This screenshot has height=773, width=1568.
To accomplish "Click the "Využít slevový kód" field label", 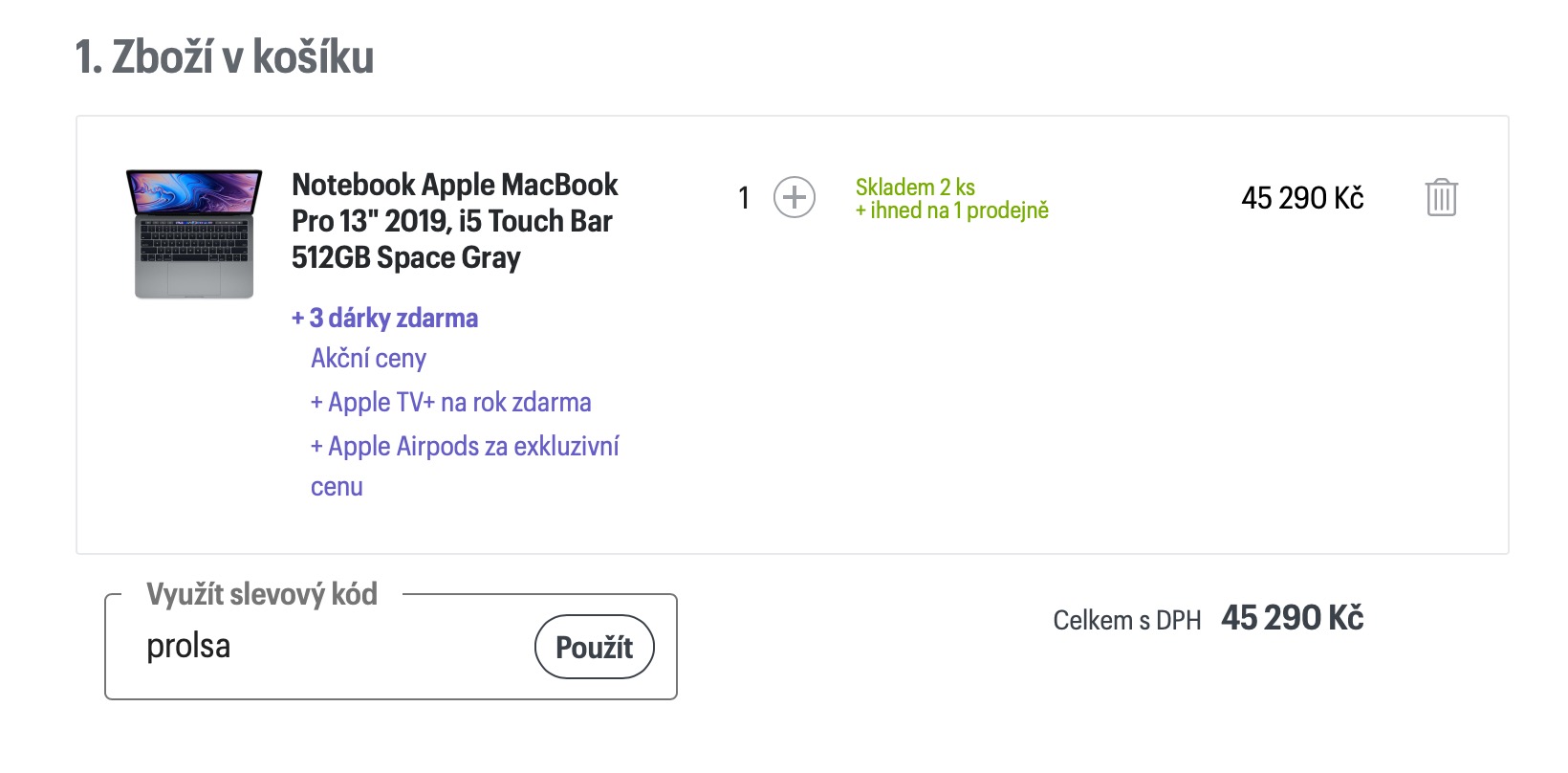I will pyautogui.click(x=262, y=594).
